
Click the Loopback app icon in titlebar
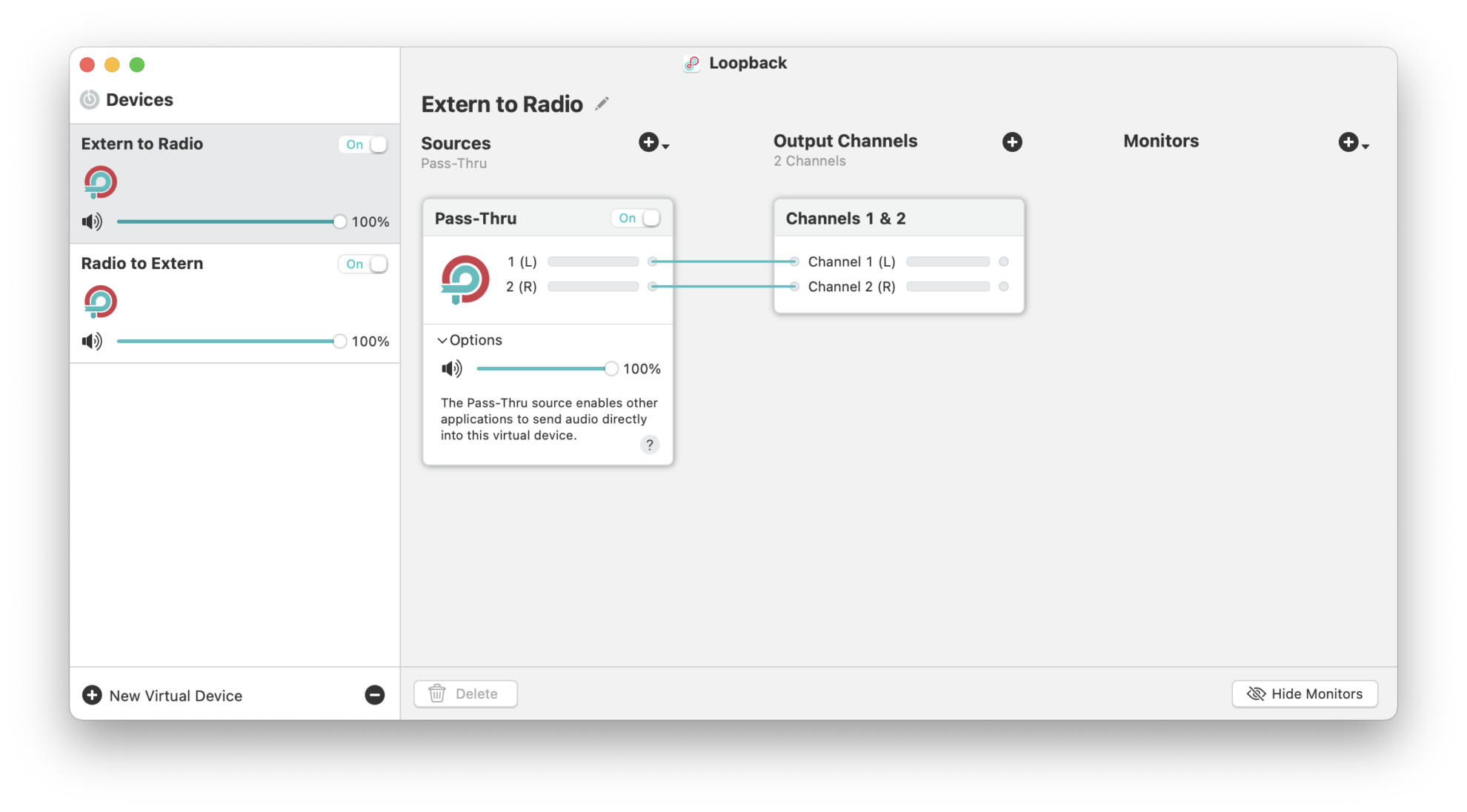pyautogui.click(x=691, y=63)
